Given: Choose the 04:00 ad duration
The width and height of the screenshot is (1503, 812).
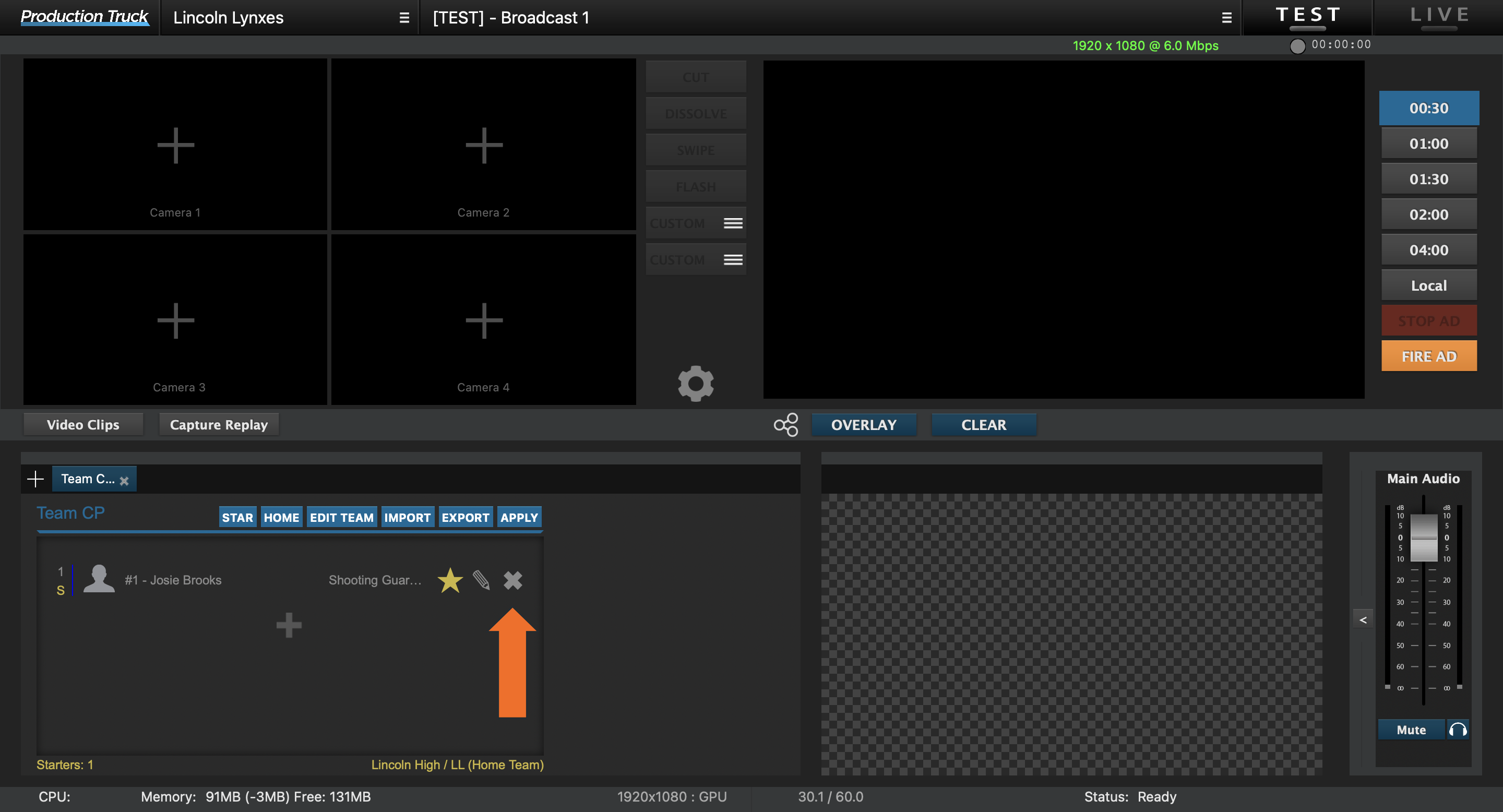Looking at the screenshot, I should pyautogui.click(x=1428, y=250).
